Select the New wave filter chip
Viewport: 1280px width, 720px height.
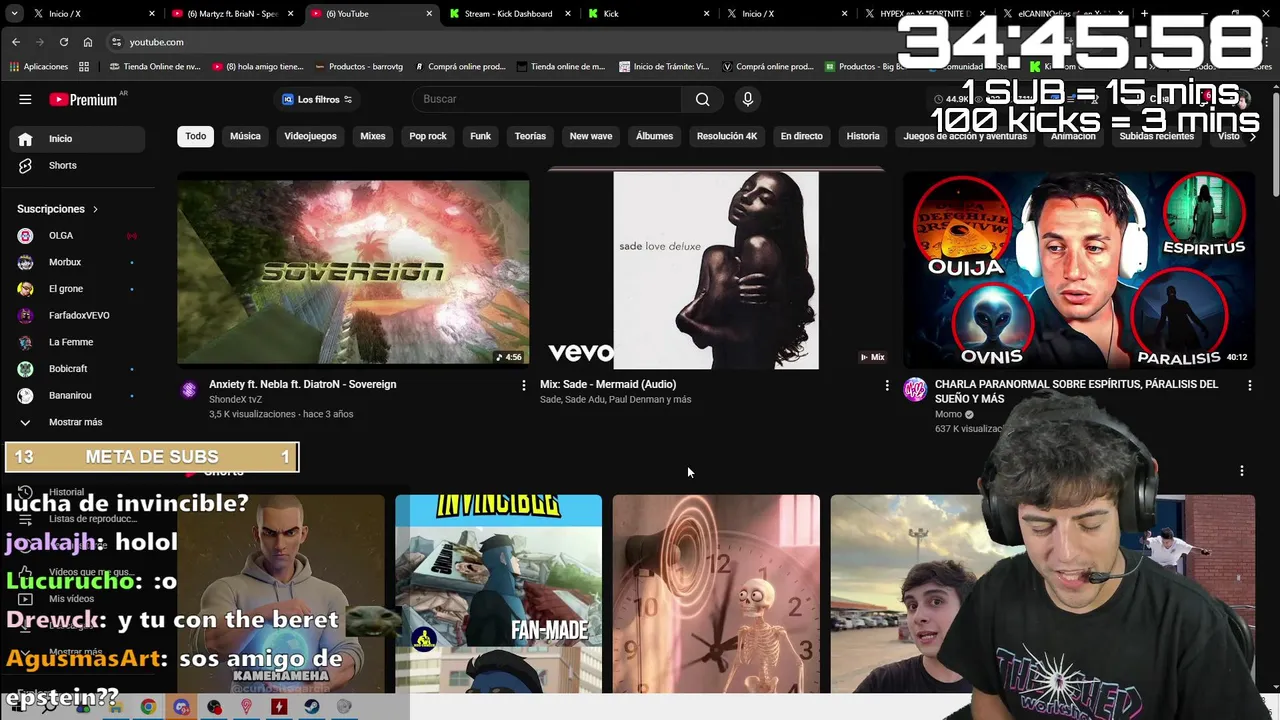(591, 136)
